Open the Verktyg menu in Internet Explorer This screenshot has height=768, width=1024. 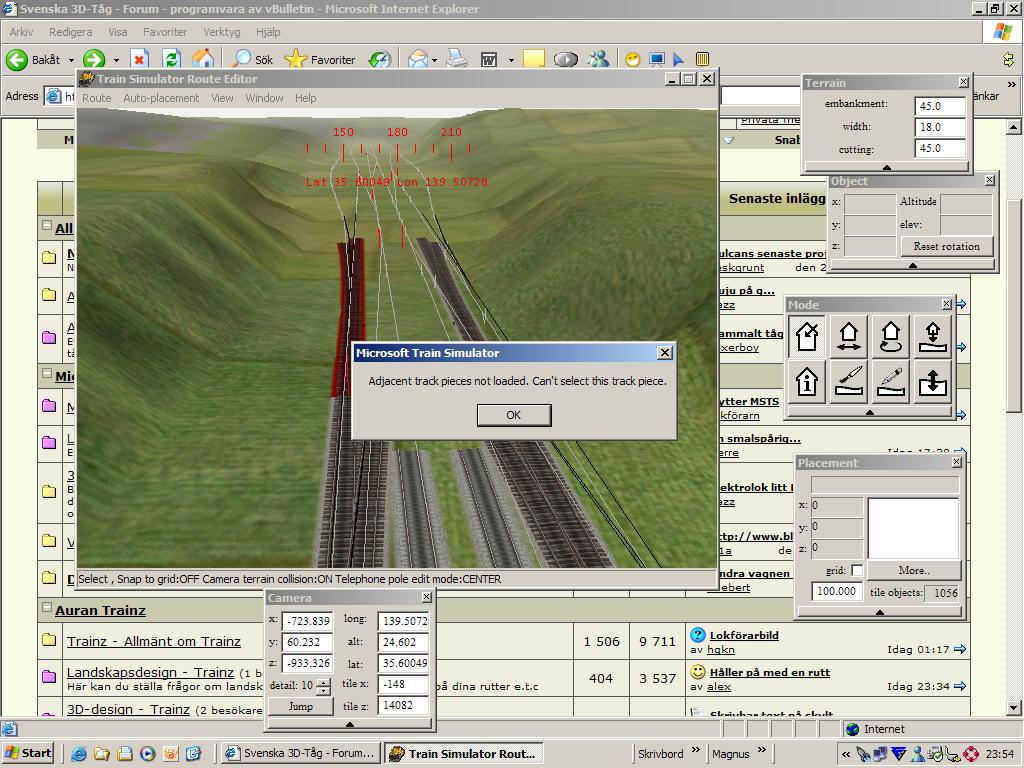click(x=221, y=32)
